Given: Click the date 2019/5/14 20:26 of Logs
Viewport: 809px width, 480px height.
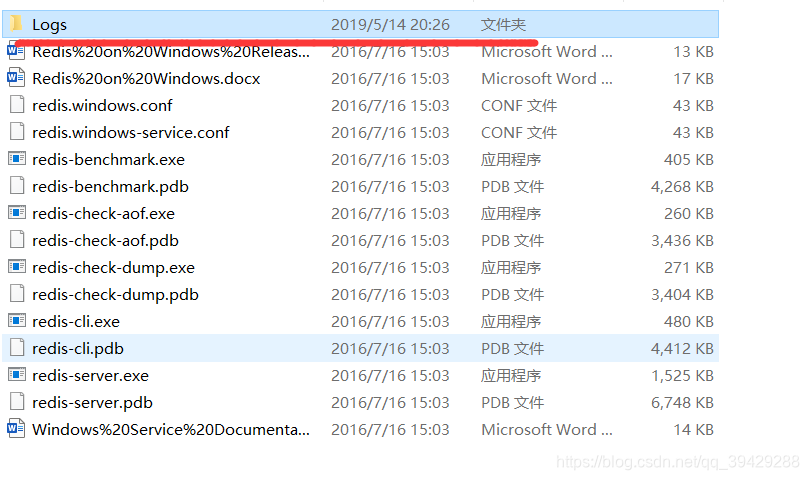Looking at the screenshot, I should tap(390, 25).
